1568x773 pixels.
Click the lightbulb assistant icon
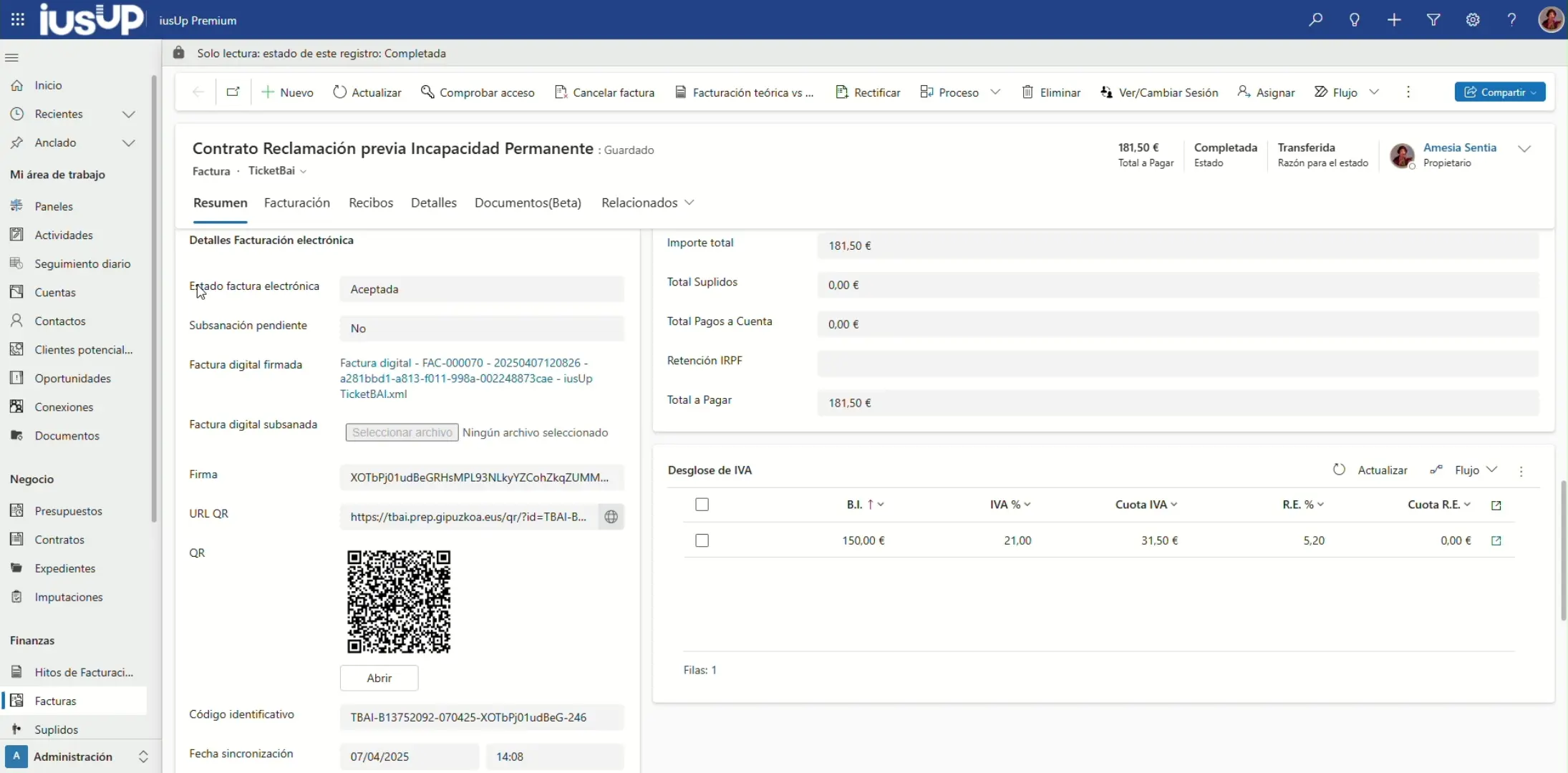1355,20
